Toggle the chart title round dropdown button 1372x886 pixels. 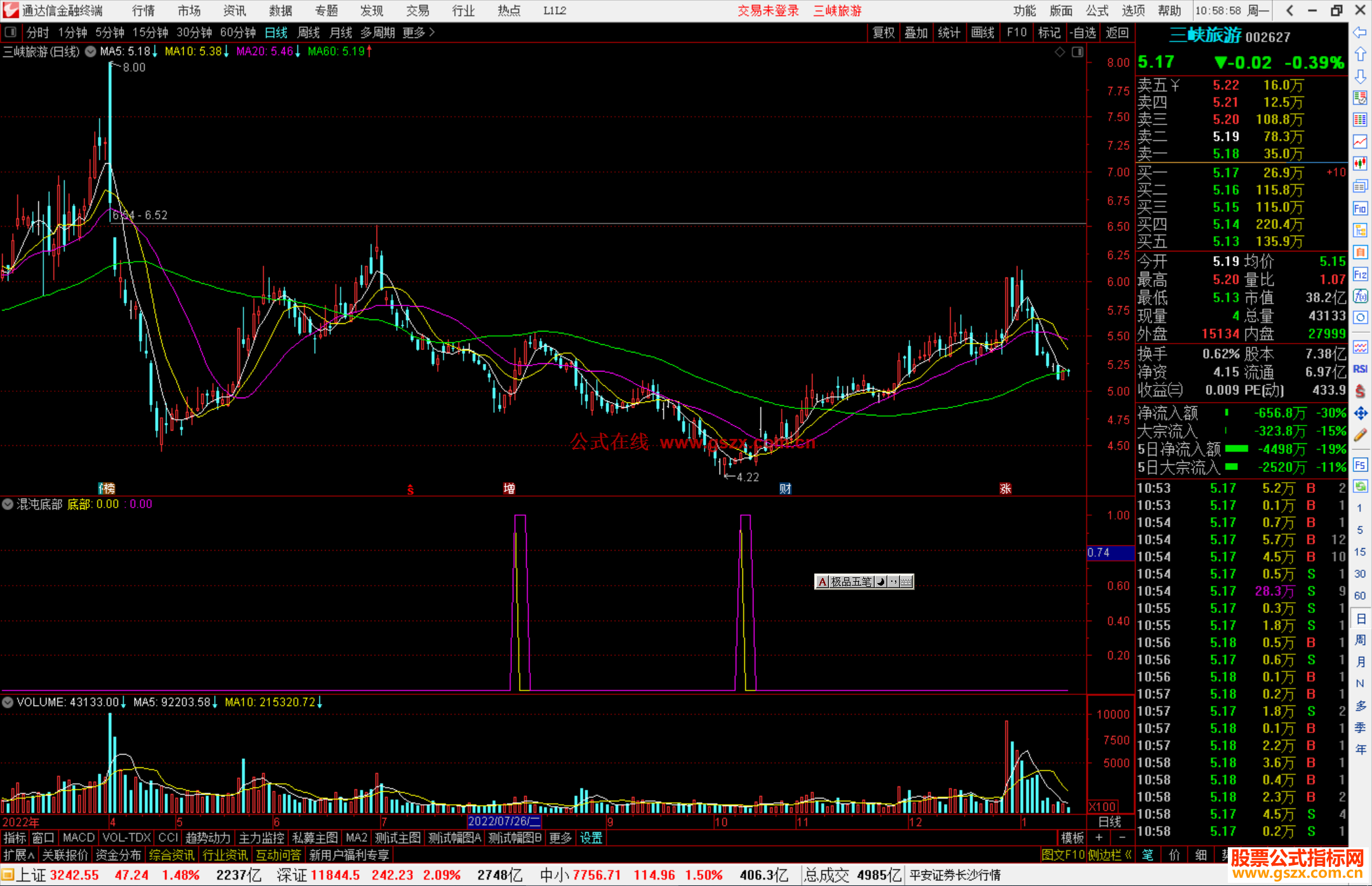91,51
